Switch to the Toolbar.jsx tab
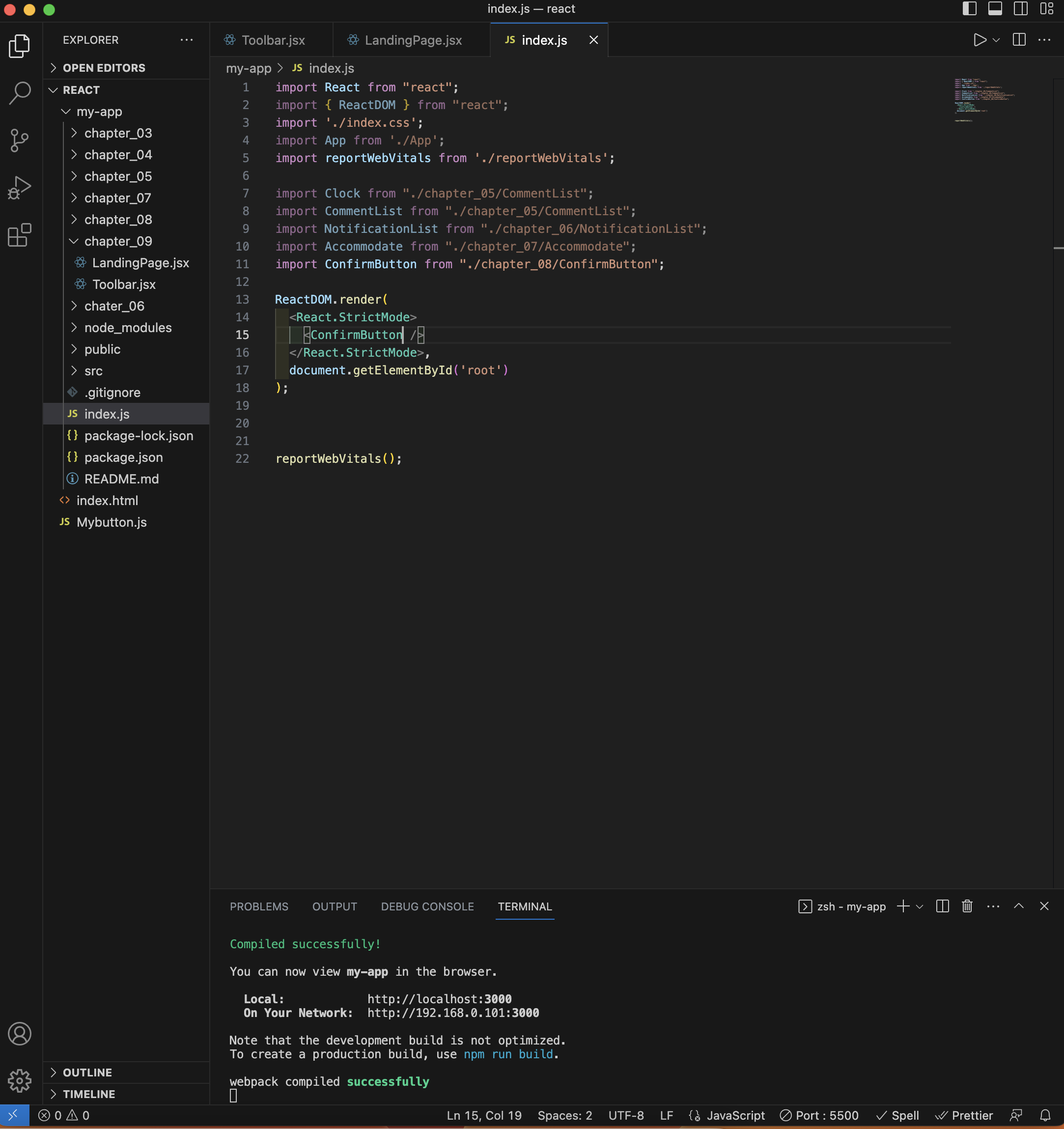The image size is (1064, 1129). point(271,40)
